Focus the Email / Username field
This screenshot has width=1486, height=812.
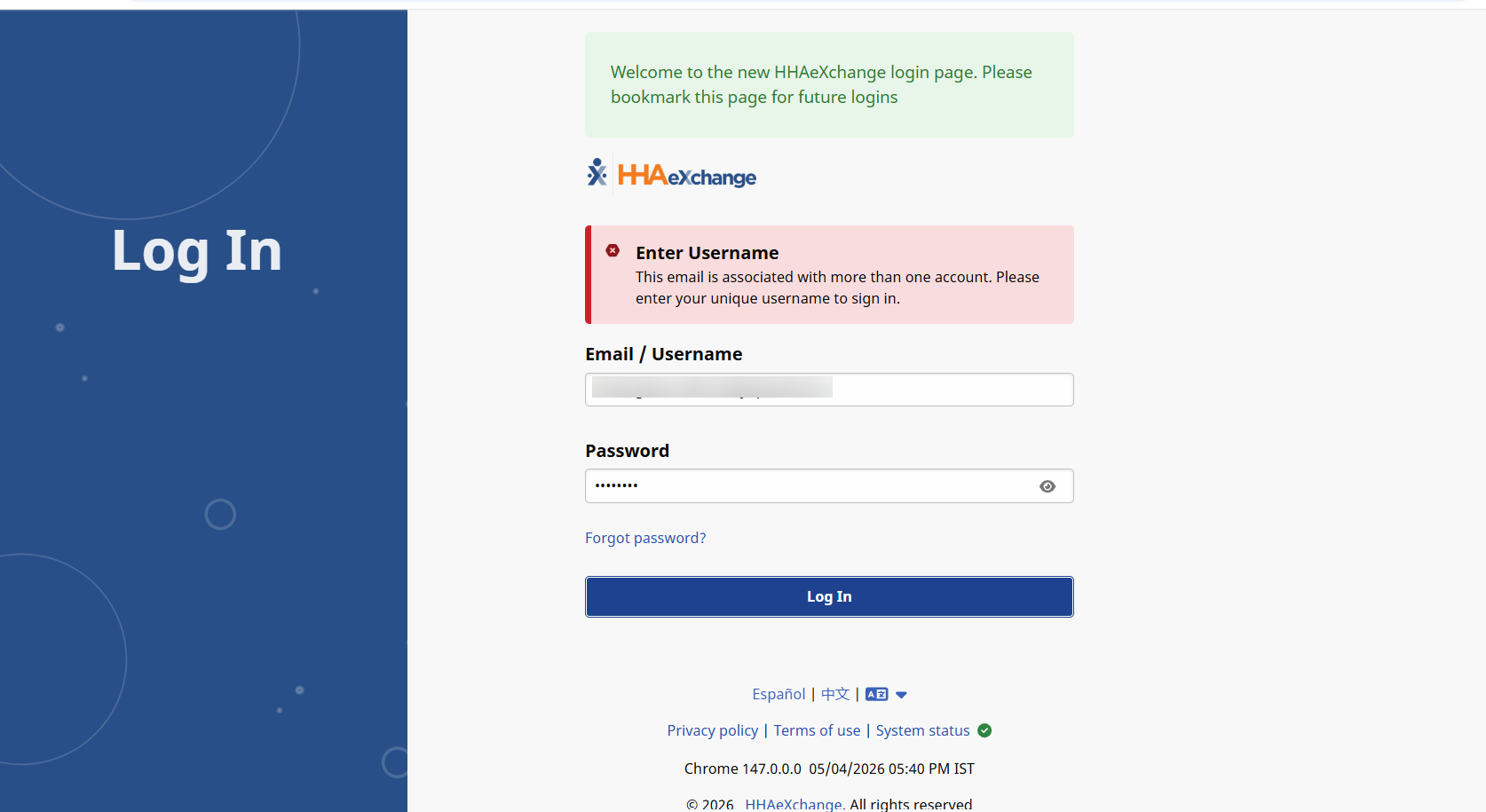coord(829,390)
